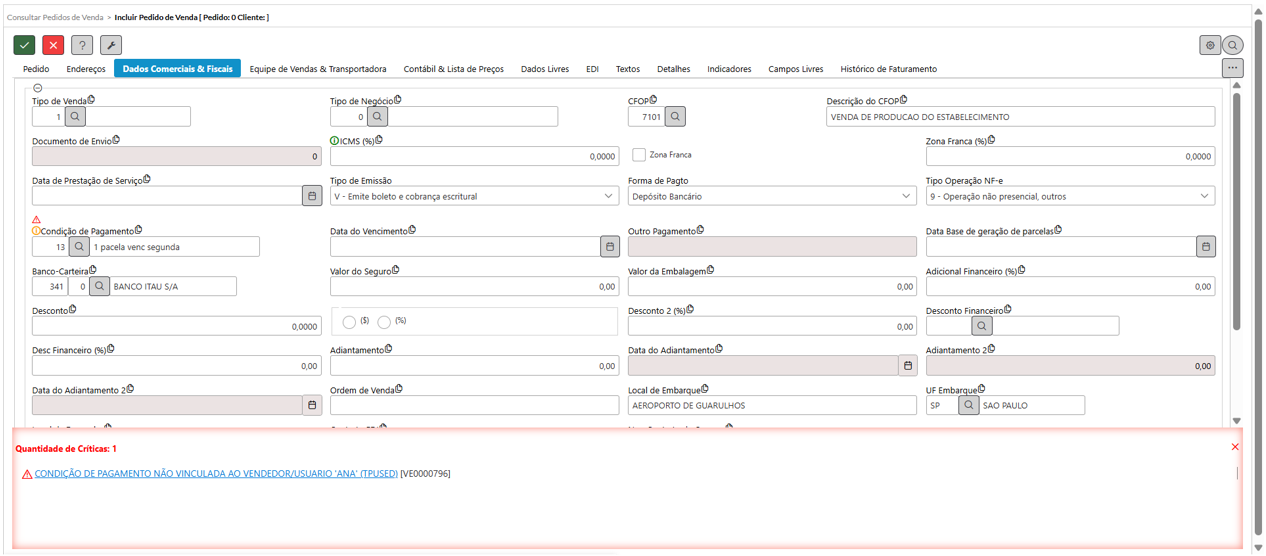Click the Adicional Financeiro (%) input field
This screenshot has height=556, width=1266.
pos(1070,286)
